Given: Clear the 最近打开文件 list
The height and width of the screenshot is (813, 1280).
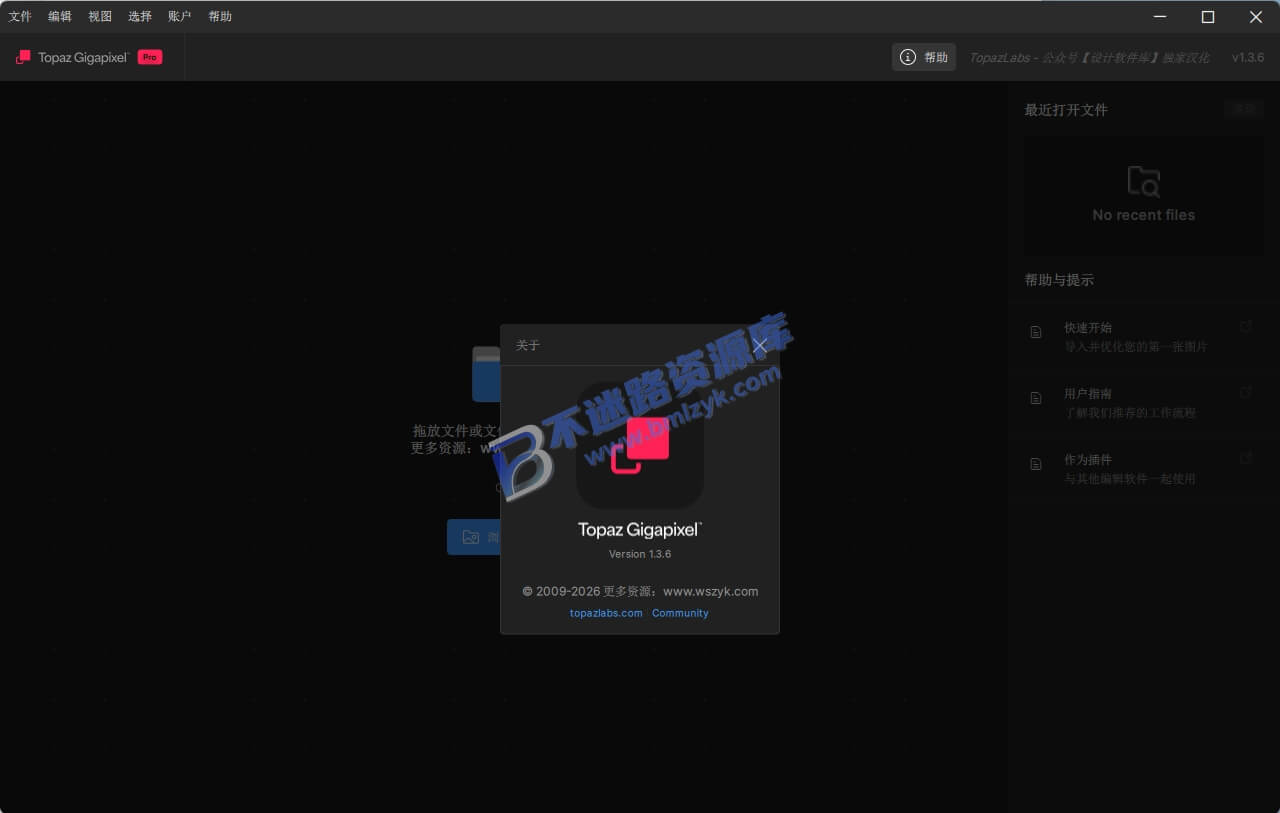Looking at the screenshot, I should (1244, 109).
